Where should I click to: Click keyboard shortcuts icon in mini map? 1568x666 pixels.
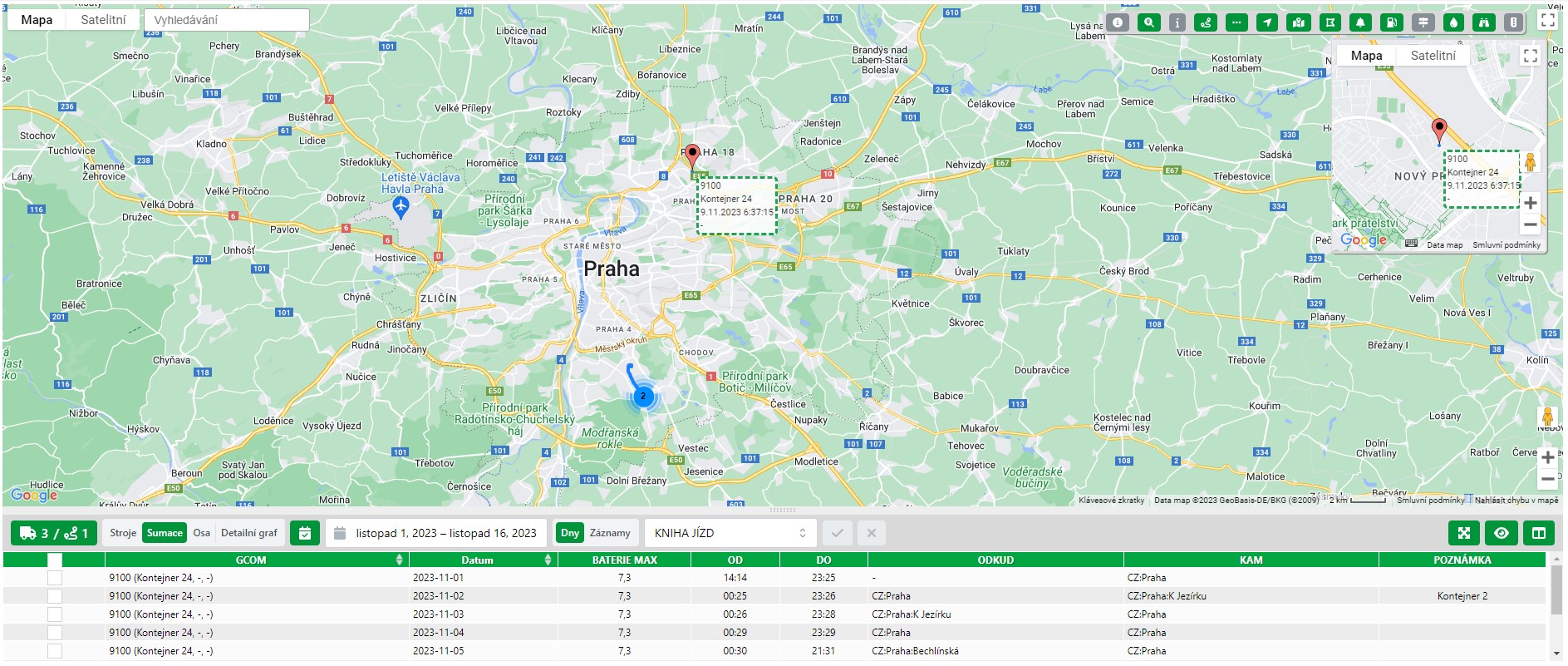(1411, 244)
